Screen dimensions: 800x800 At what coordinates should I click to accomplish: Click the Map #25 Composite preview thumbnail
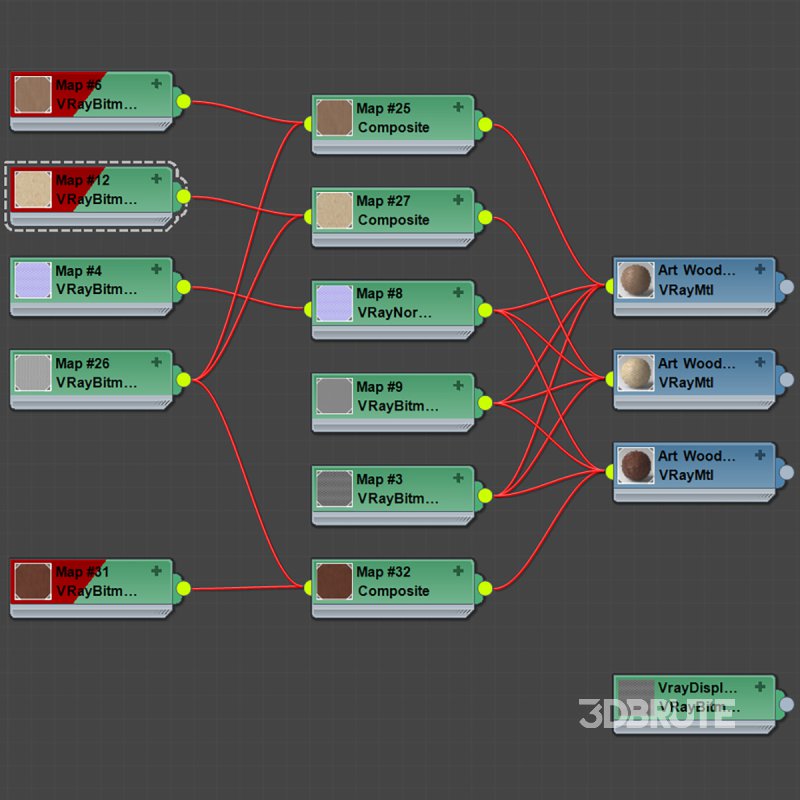[x=334, y=117]
